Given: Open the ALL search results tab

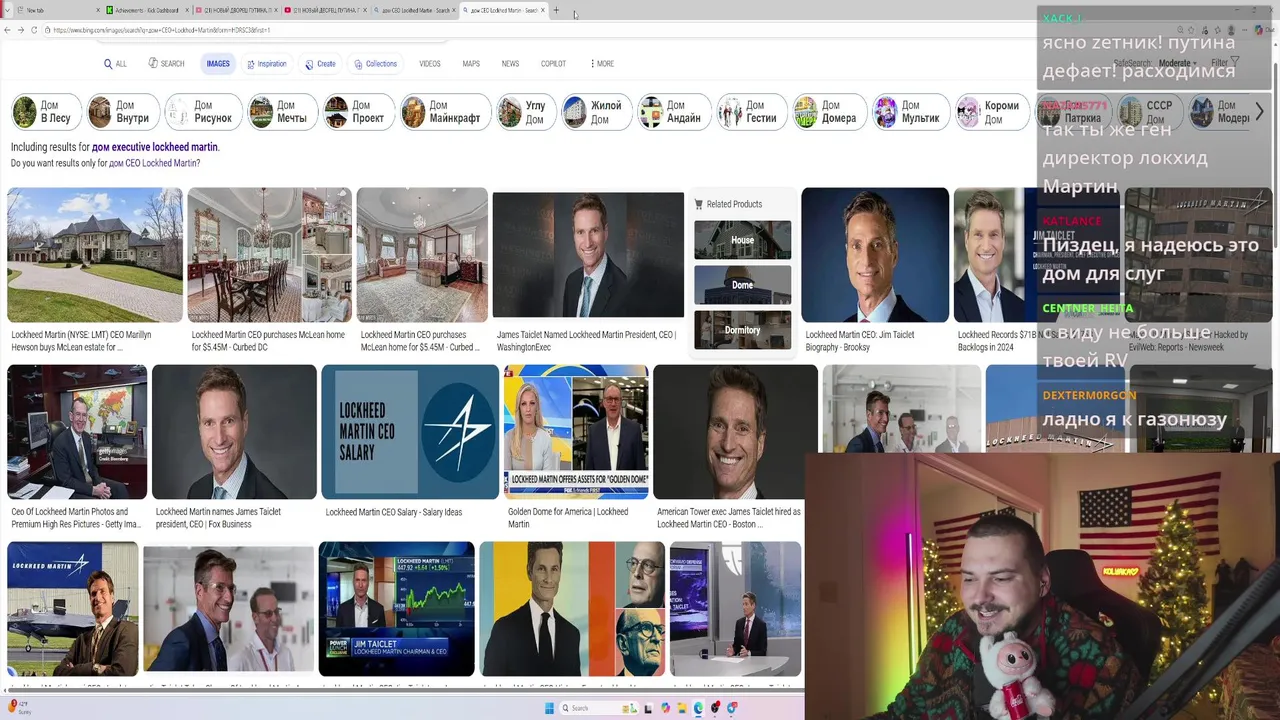Looking at the screenshot, I should (x=115, y=64).
